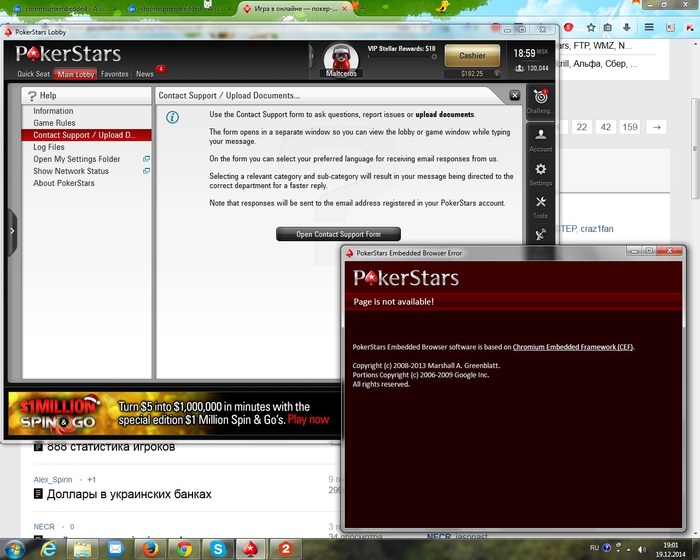
Task: Click the question mark Help header icon
Action: [32, 96]
